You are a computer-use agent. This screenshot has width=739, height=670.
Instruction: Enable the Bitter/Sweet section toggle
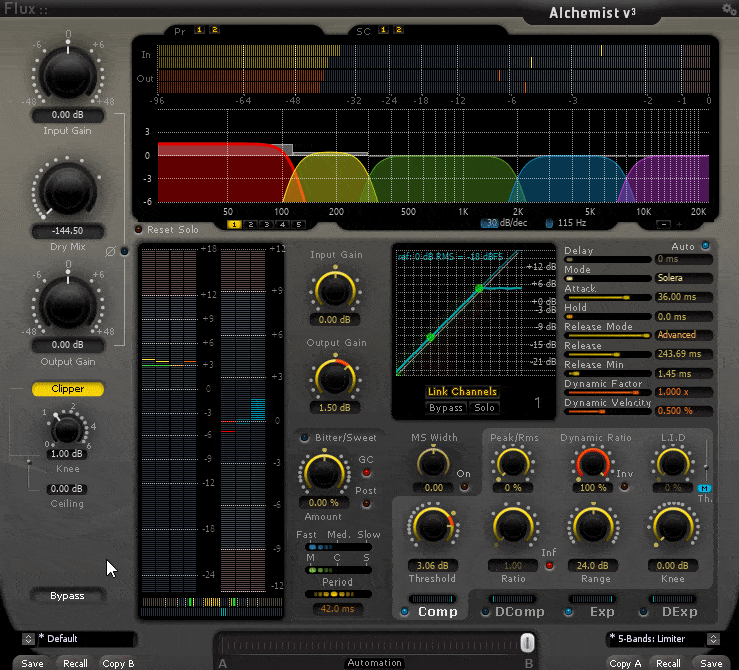pos(305,438)
